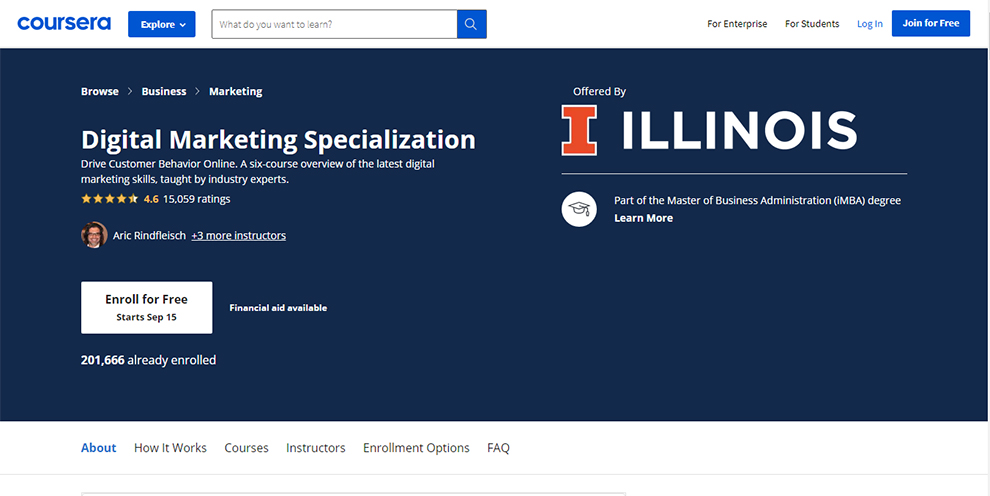Image resolution: width=990 pixels, height=496 pixels.
Task: Jump to the FAQ tab
Action: 498,448
